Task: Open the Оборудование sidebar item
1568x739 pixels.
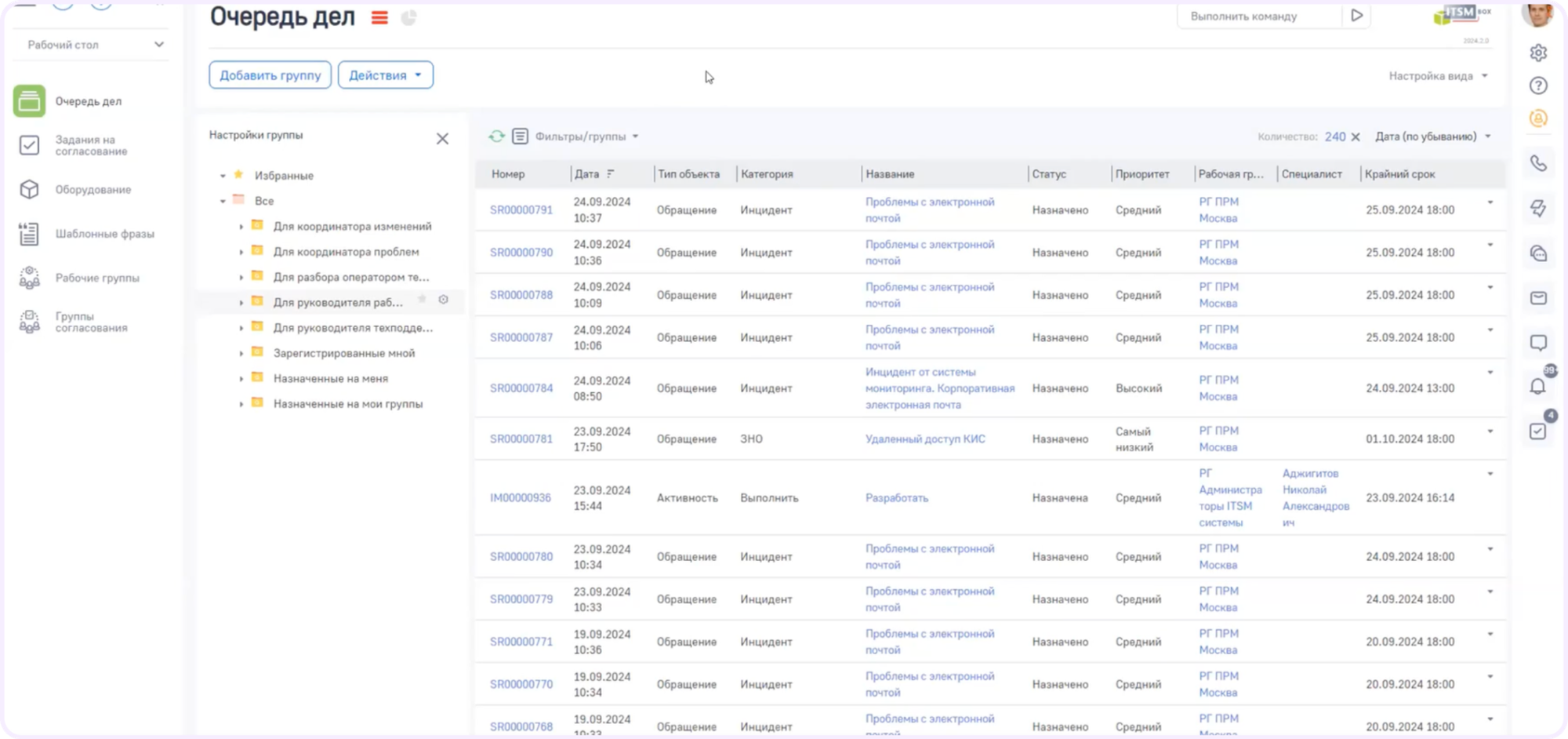Action: pyautogui.click(x=75, y=190)
